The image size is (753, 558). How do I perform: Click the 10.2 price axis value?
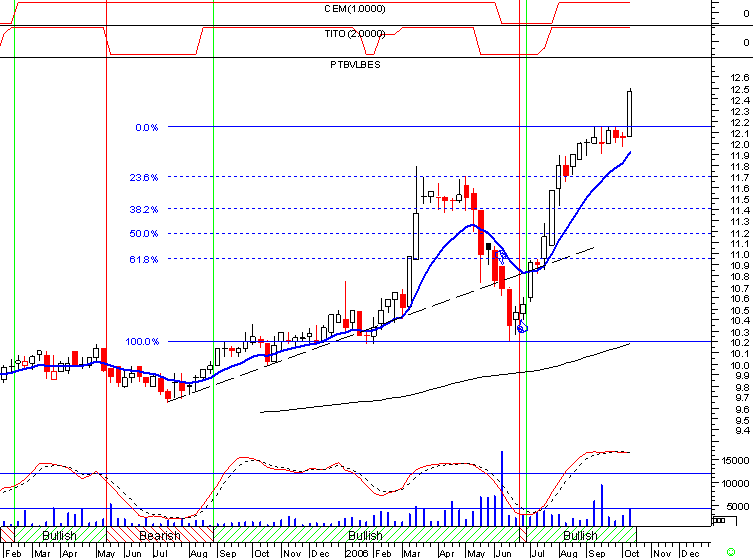pos(740,342)
